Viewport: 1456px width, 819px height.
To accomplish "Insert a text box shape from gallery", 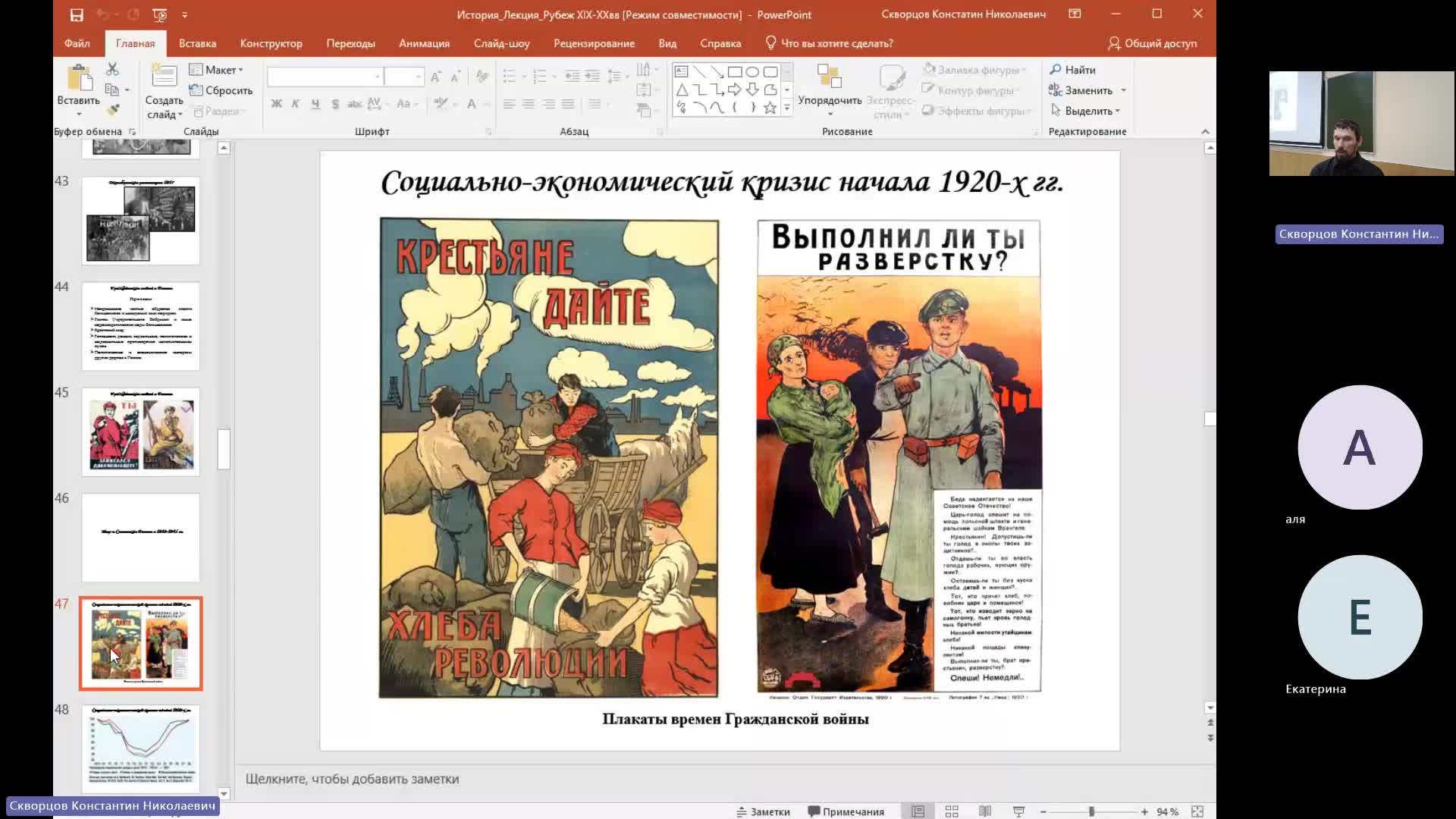I will coord(681,71).
